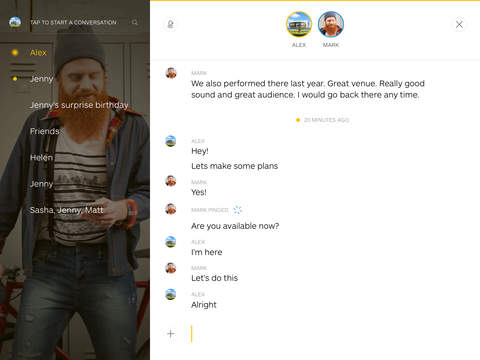Open your own profile avatar in sidebar header
Screen dimensions: 480x360
pyautogui.click(x=15, y=22)
